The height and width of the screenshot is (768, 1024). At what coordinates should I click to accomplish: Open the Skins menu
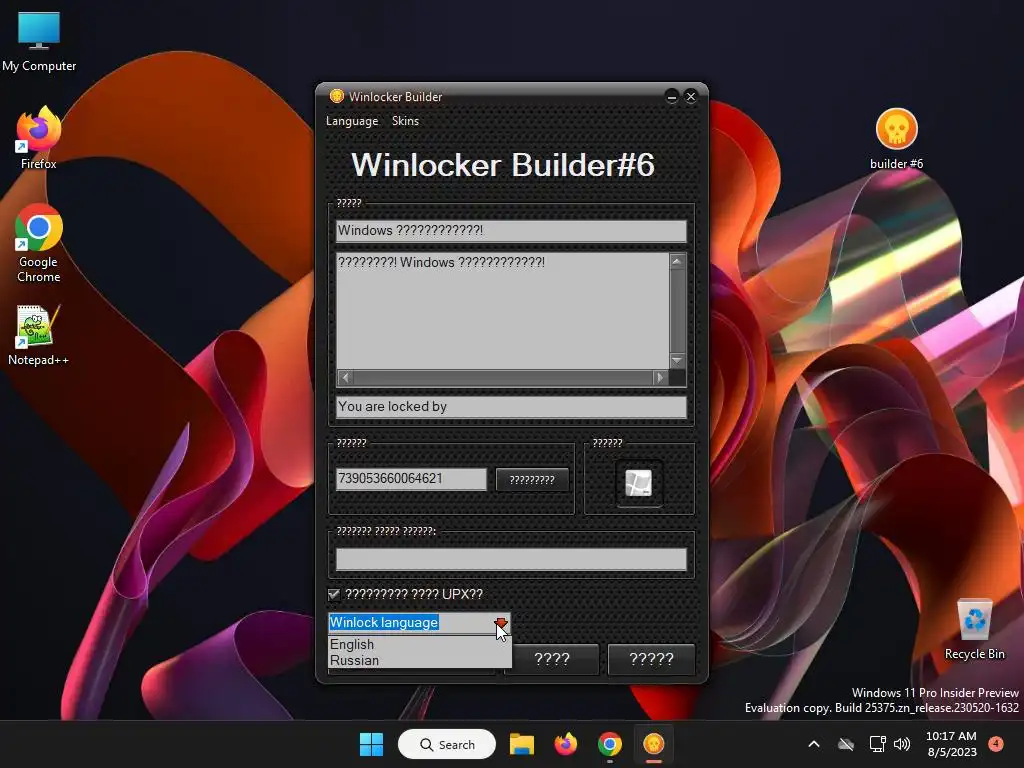(405, 121)
